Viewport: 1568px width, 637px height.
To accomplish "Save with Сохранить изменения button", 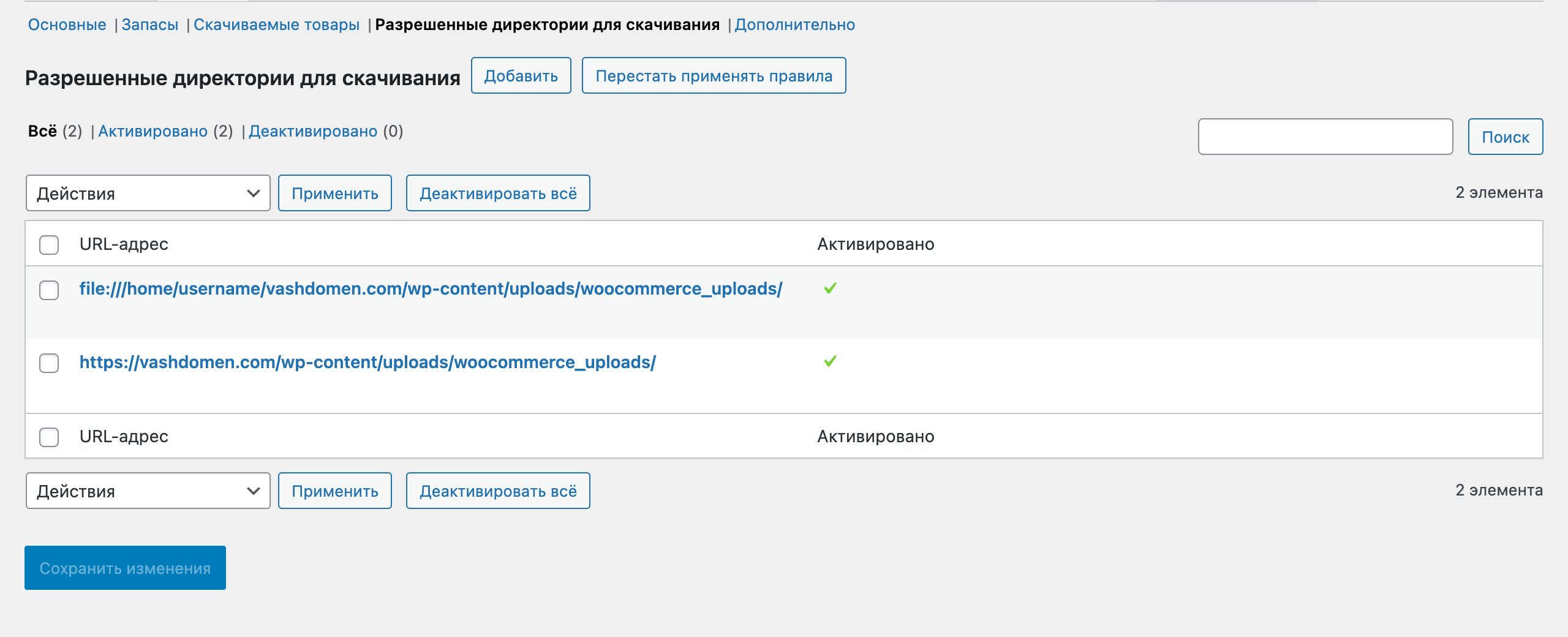I will click(x=125, y=568).
